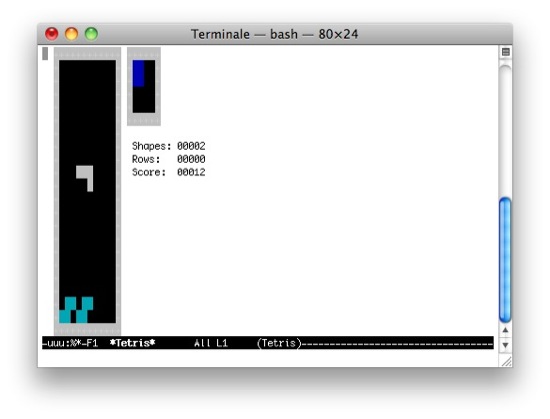
Task: Click the split-pane icon above the scrollbar
Action: (x=505, y=52)
